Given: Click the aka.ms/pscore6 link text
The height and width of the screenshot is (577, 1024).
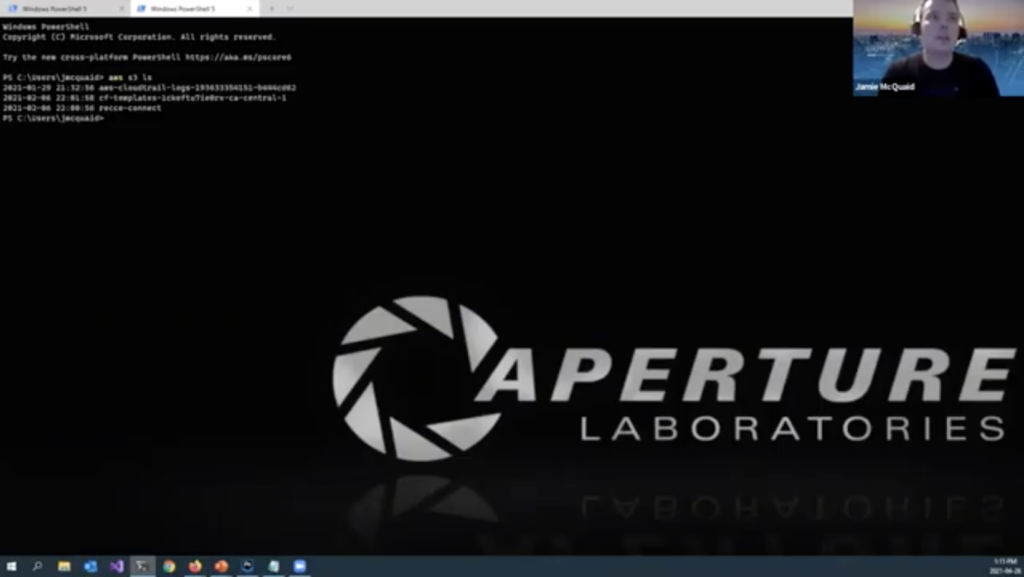Looking at the screenshot, I should (x=238, y=57).
